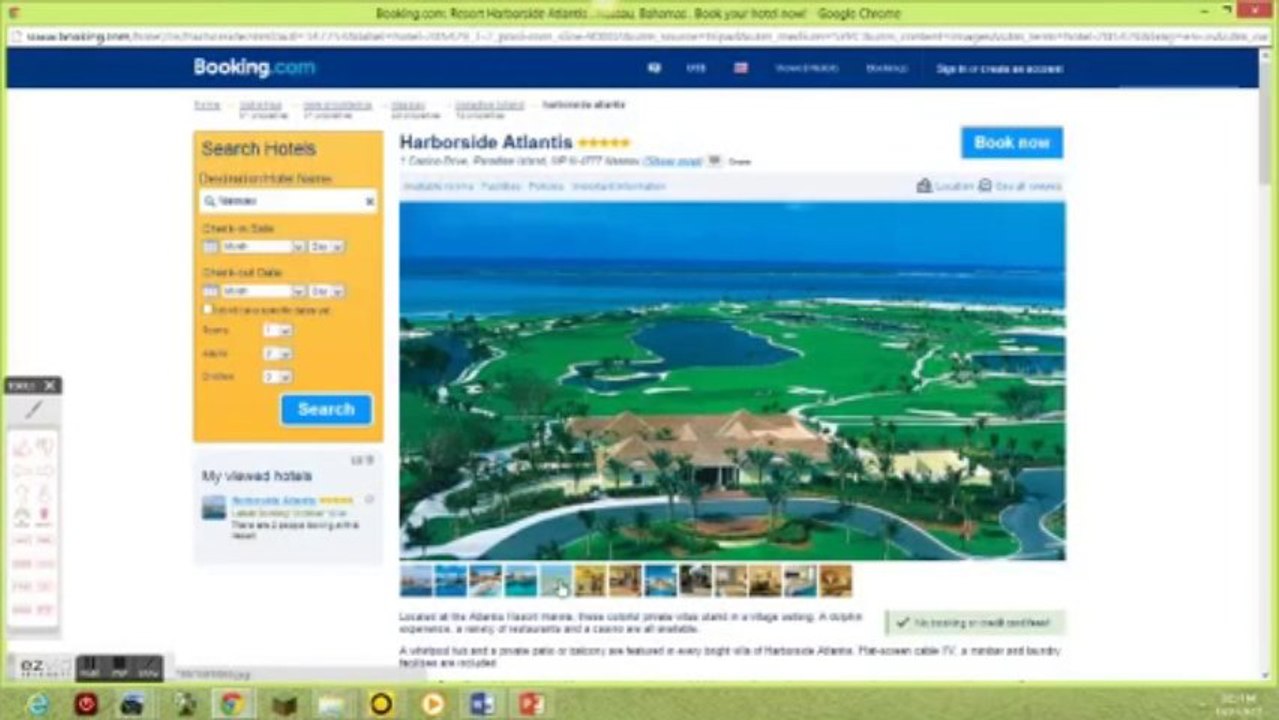Click Show map link near address

click(673, 161)
